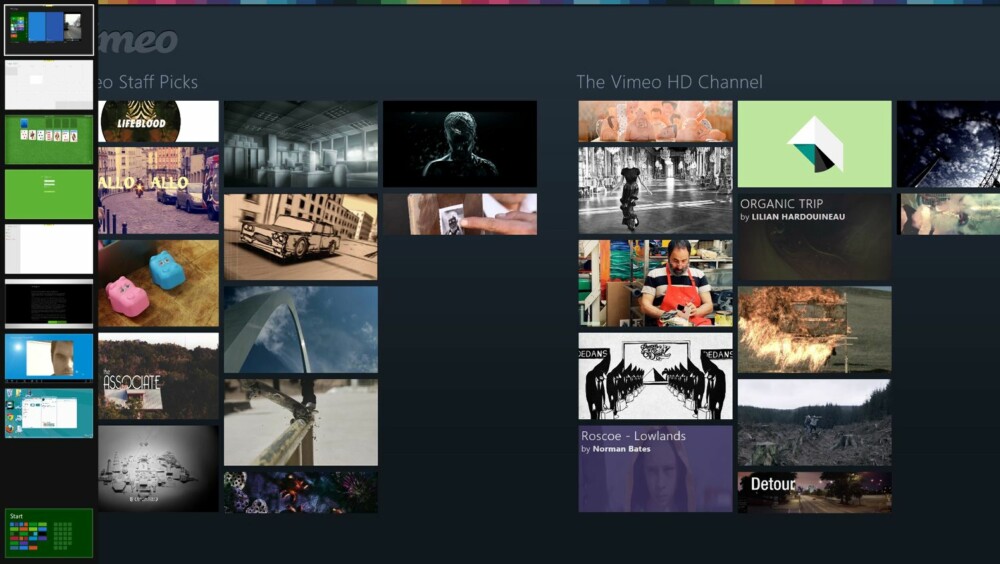Open the dark colorful flowers video tile
1000x564 pixels.
point(301,492)
